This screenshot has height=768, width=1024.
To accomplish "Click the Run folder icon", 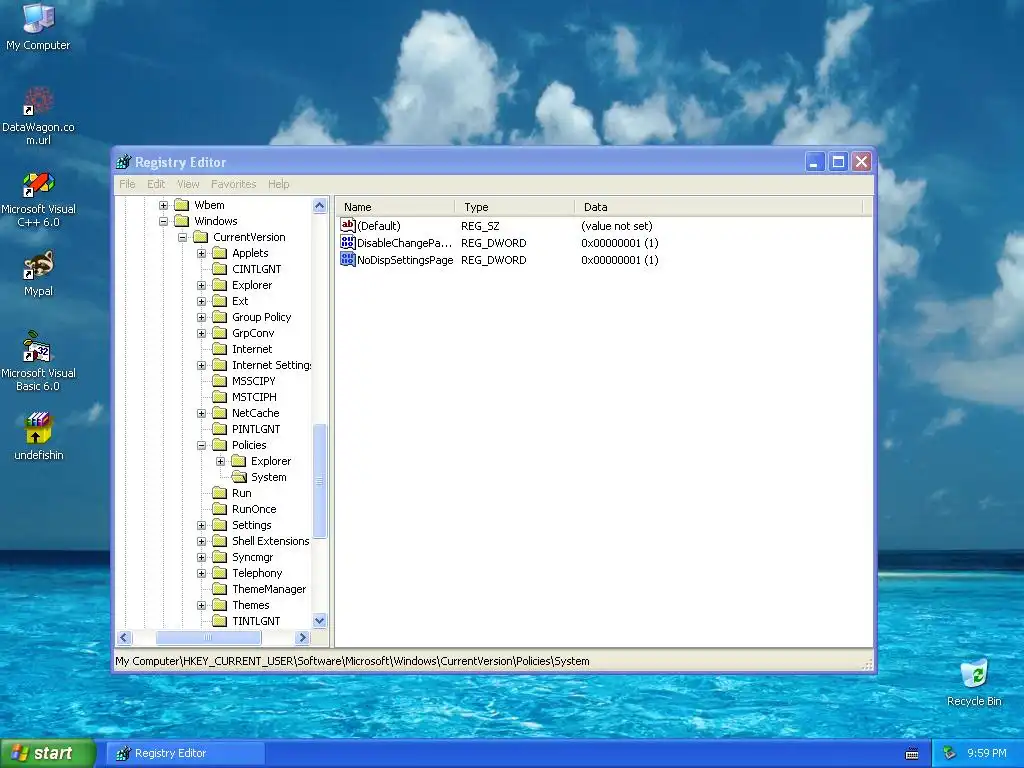I will (x=220, y=493).
